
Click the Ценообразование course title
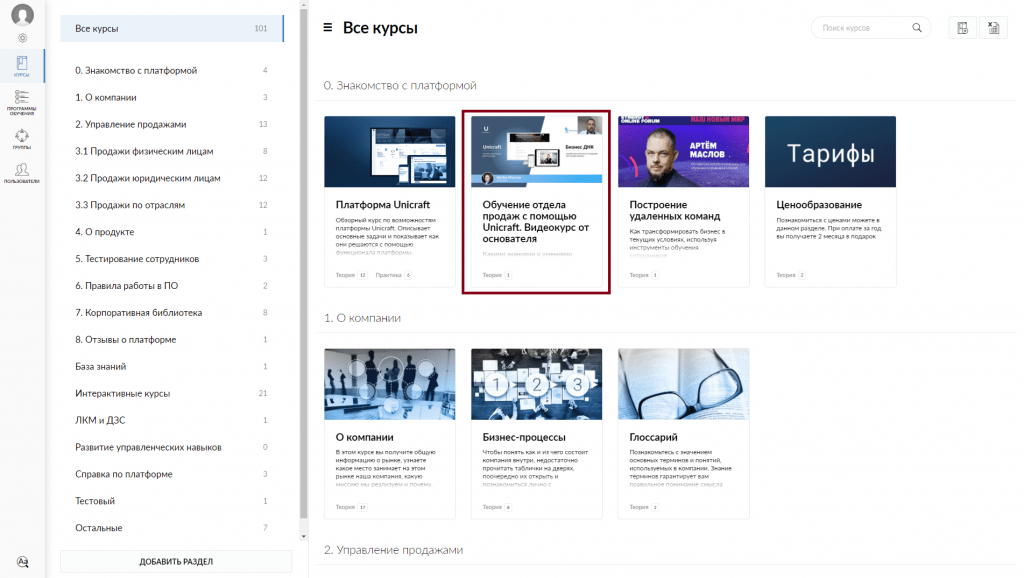click(819, 204)
